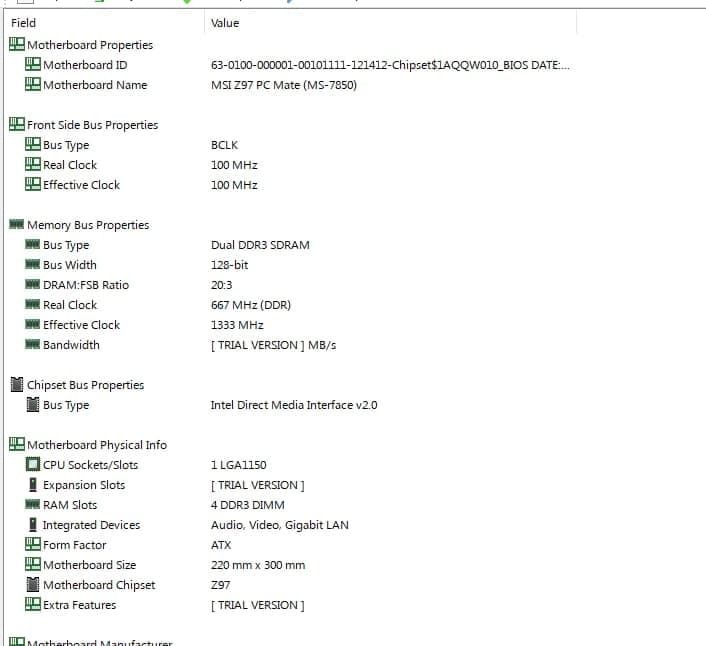The height and width of the screenshot is (646, 706).
Task: Select the 667 MHz (DDR) value
Action: click(x=250, y=305)
